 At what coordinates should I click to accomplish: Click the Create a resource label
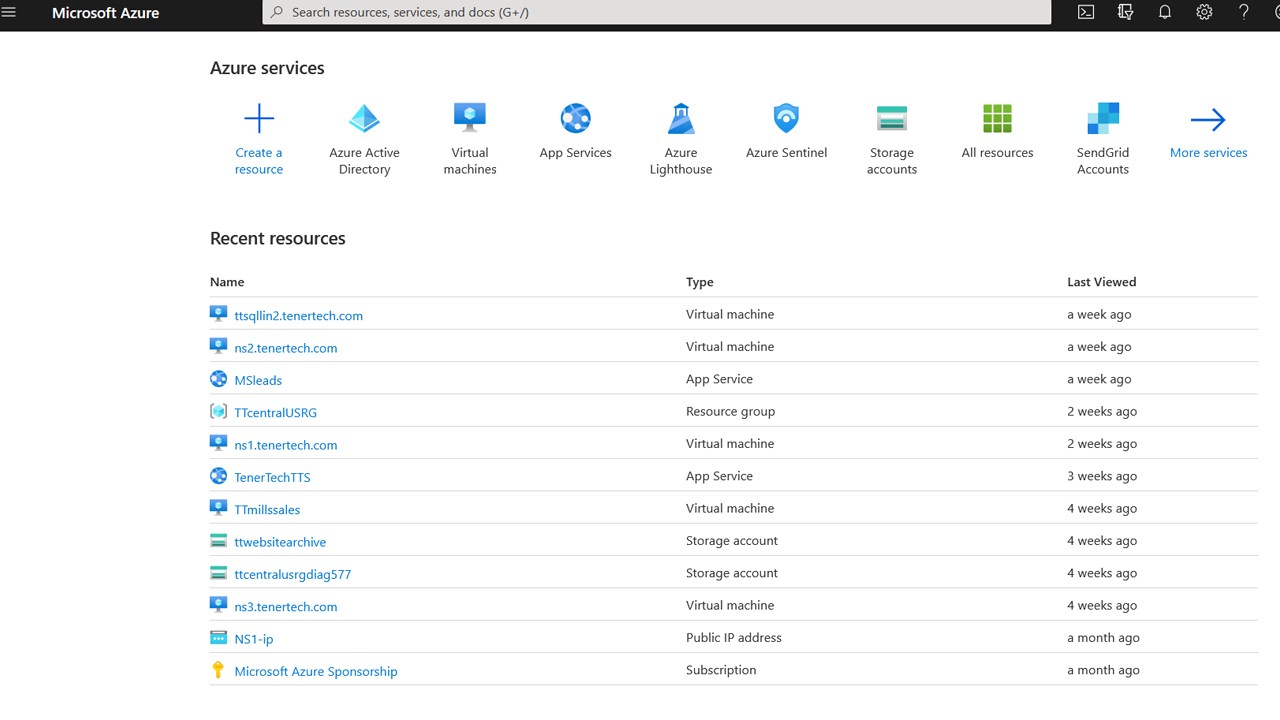(x=259, y=161)
